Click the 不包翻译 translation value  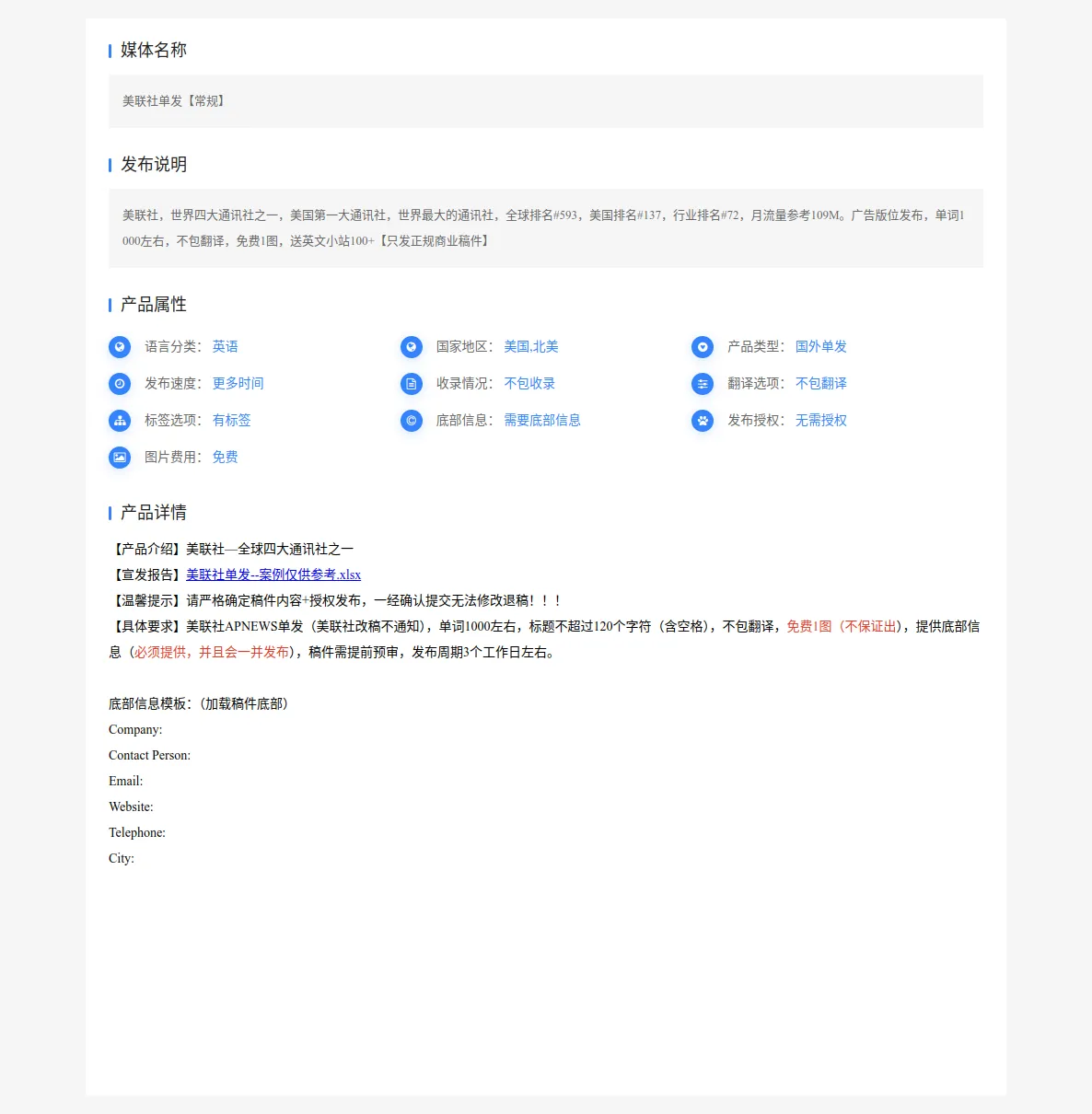tap(821, 384)
